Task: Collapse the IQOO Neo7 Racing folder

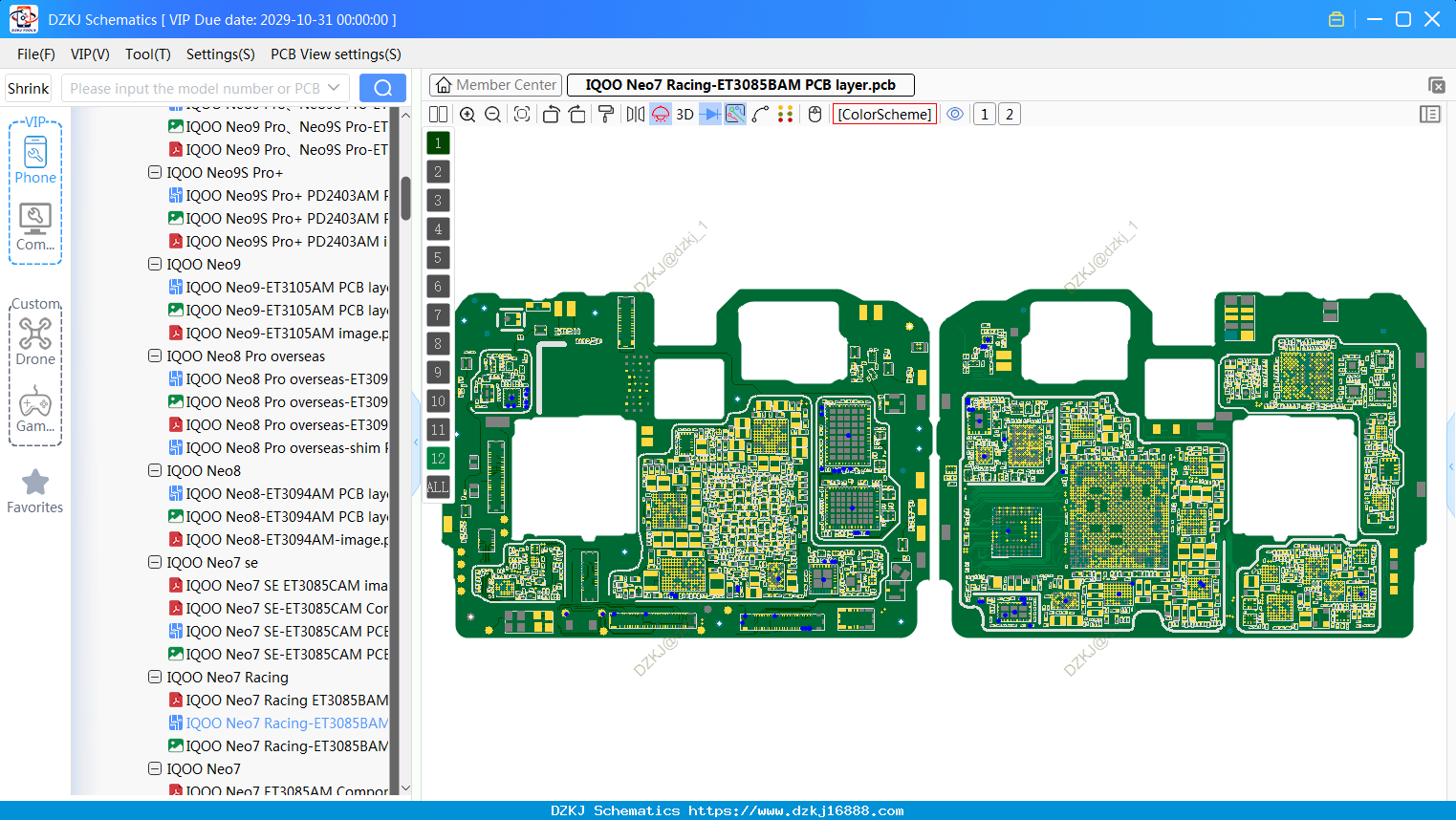Action: [x=155, y=678]
